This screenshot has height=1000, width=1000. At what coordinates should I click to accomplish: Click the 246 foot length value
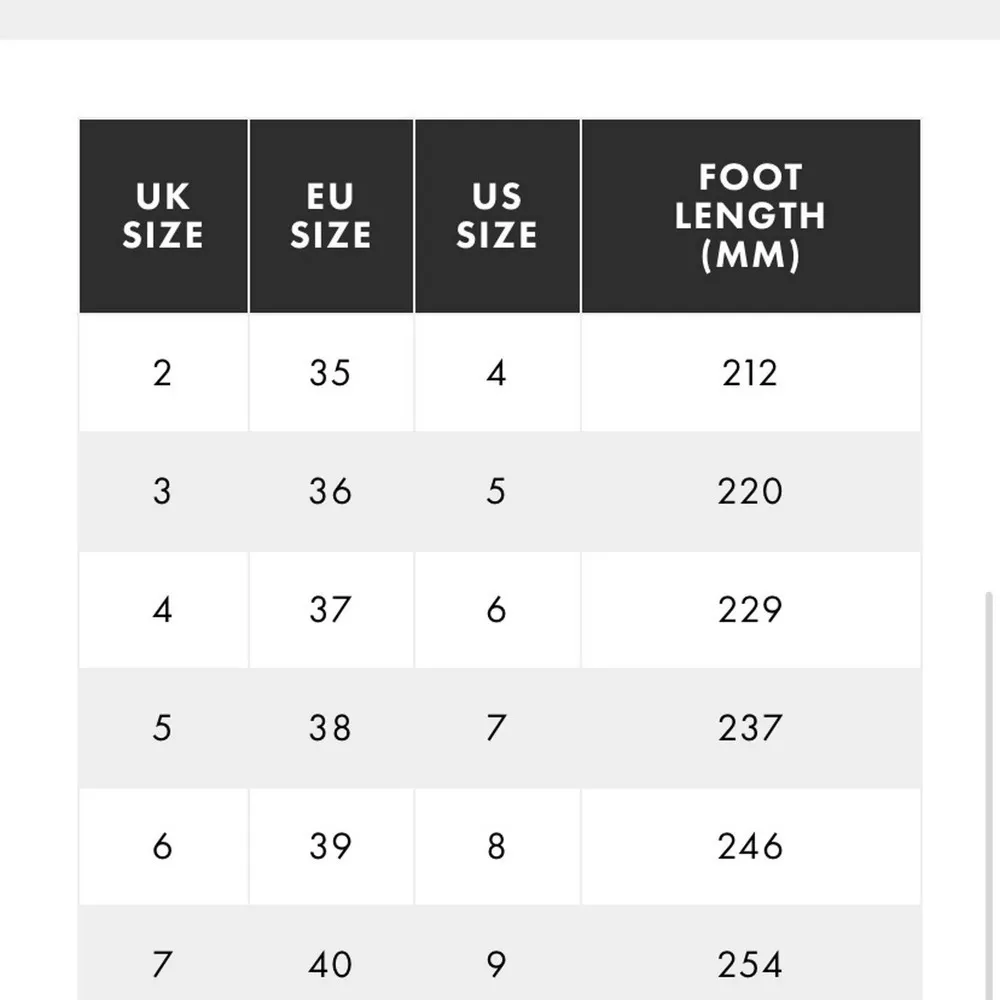(x=749, y=846)
